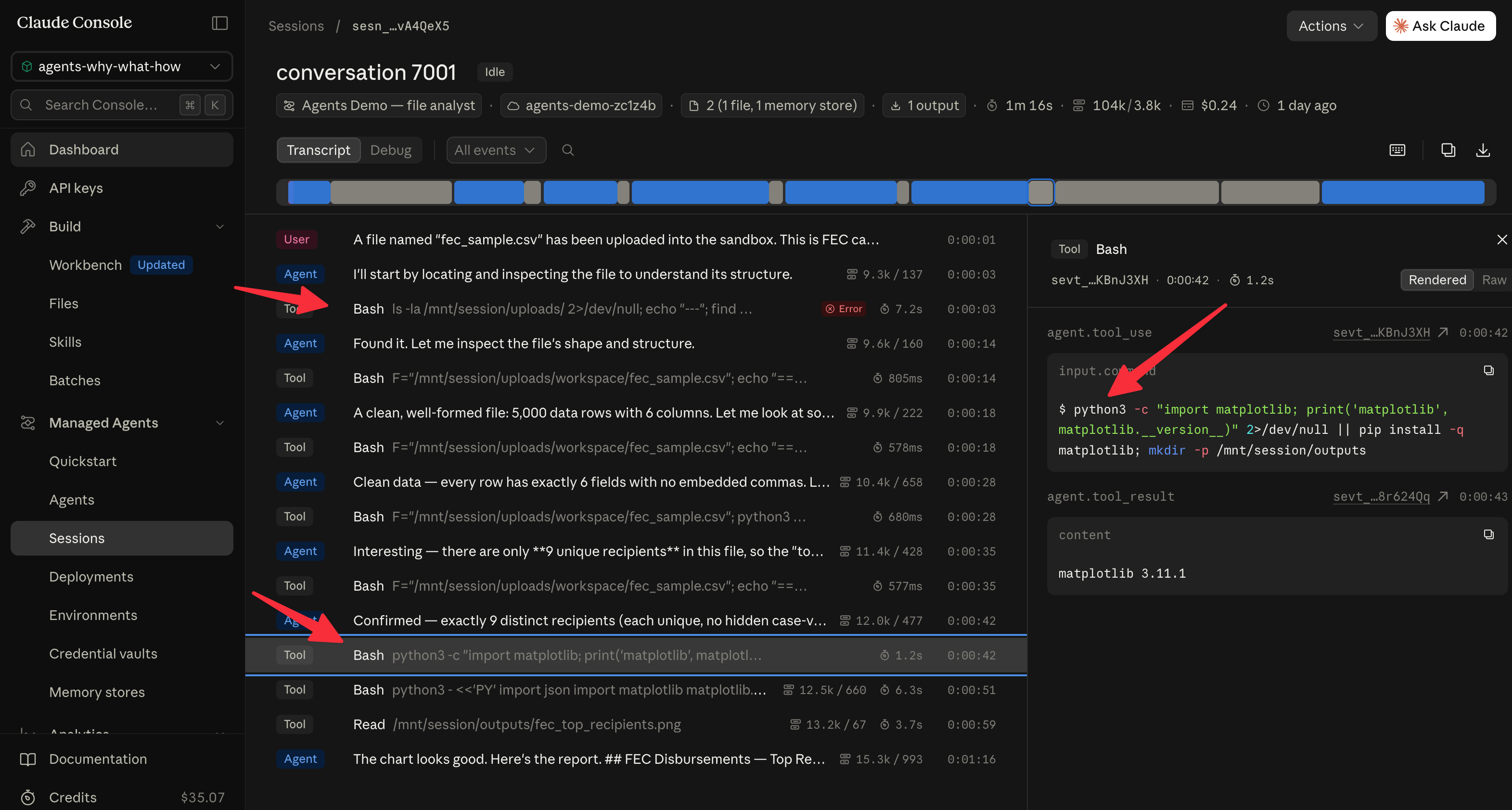This screenshot has width=1512, height=810.
Task: Click the 2 (1 file, 1 memory store) chip
Action: (772, 105)
